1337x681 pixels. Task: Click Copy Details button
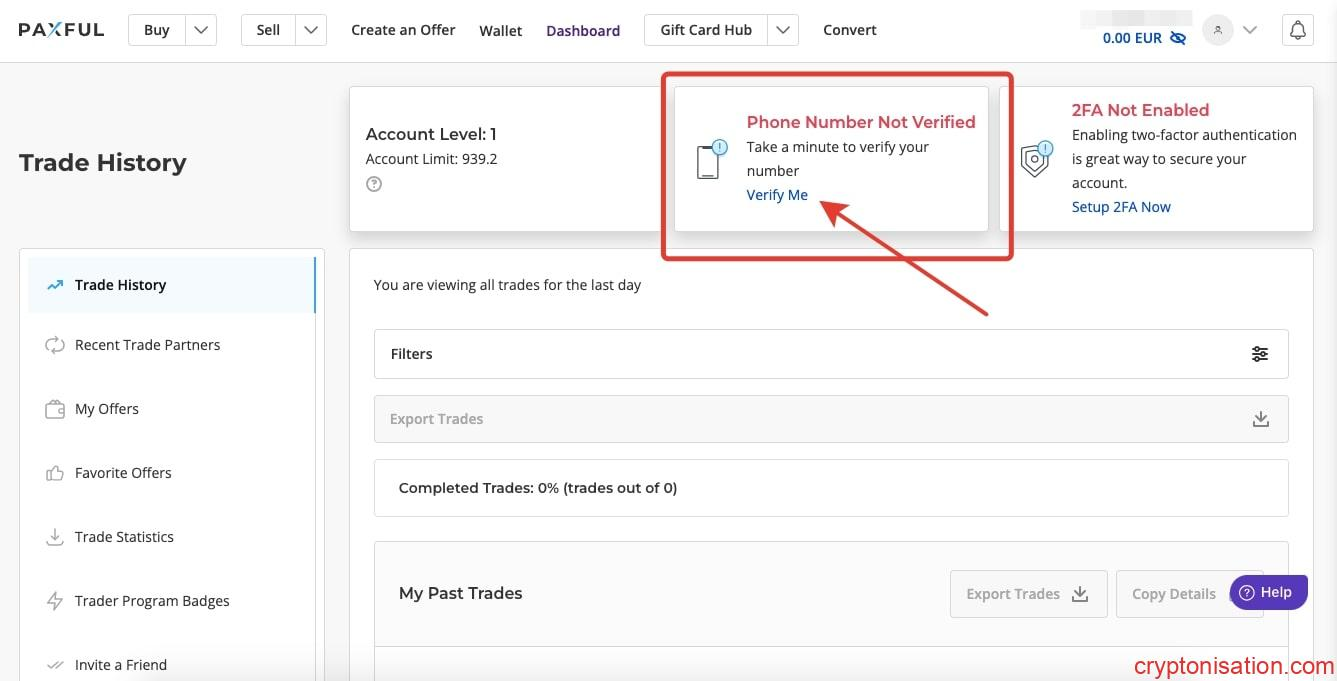(1173, 594)
